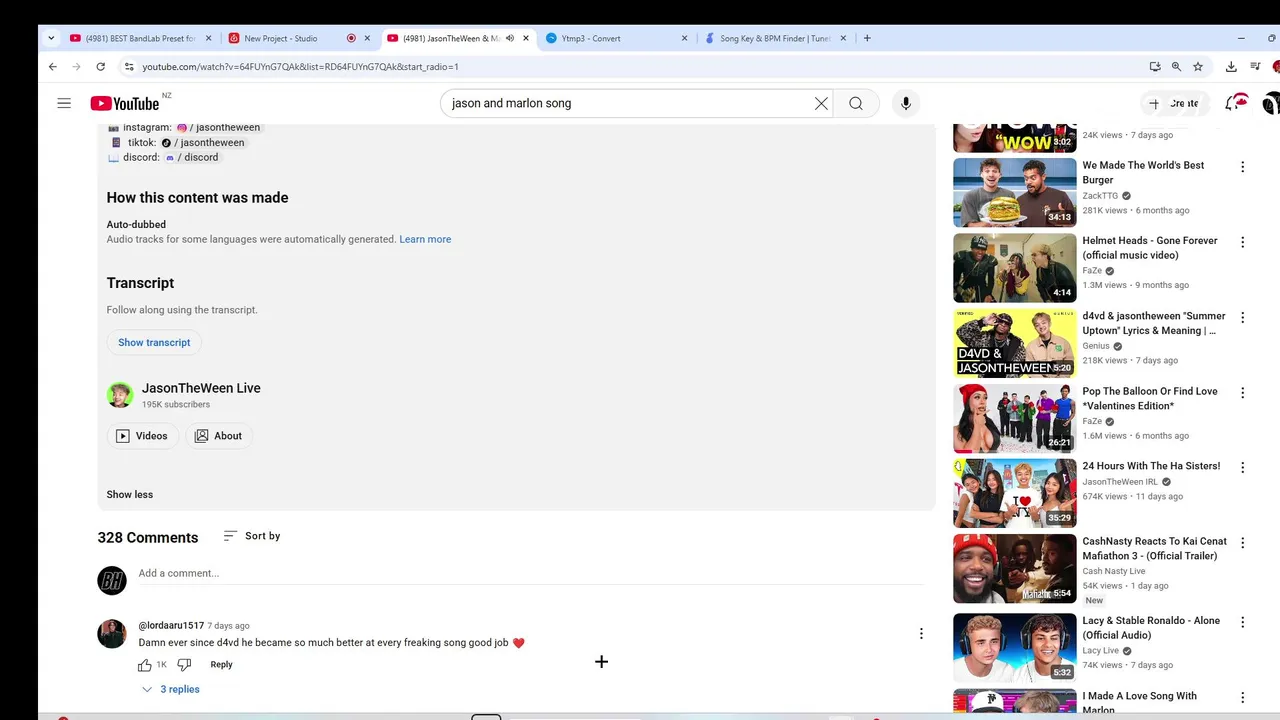Open JasonTheWeen Live channel name
The width and height of the screenshot is (1280, 720).
[x=201, y=388]
